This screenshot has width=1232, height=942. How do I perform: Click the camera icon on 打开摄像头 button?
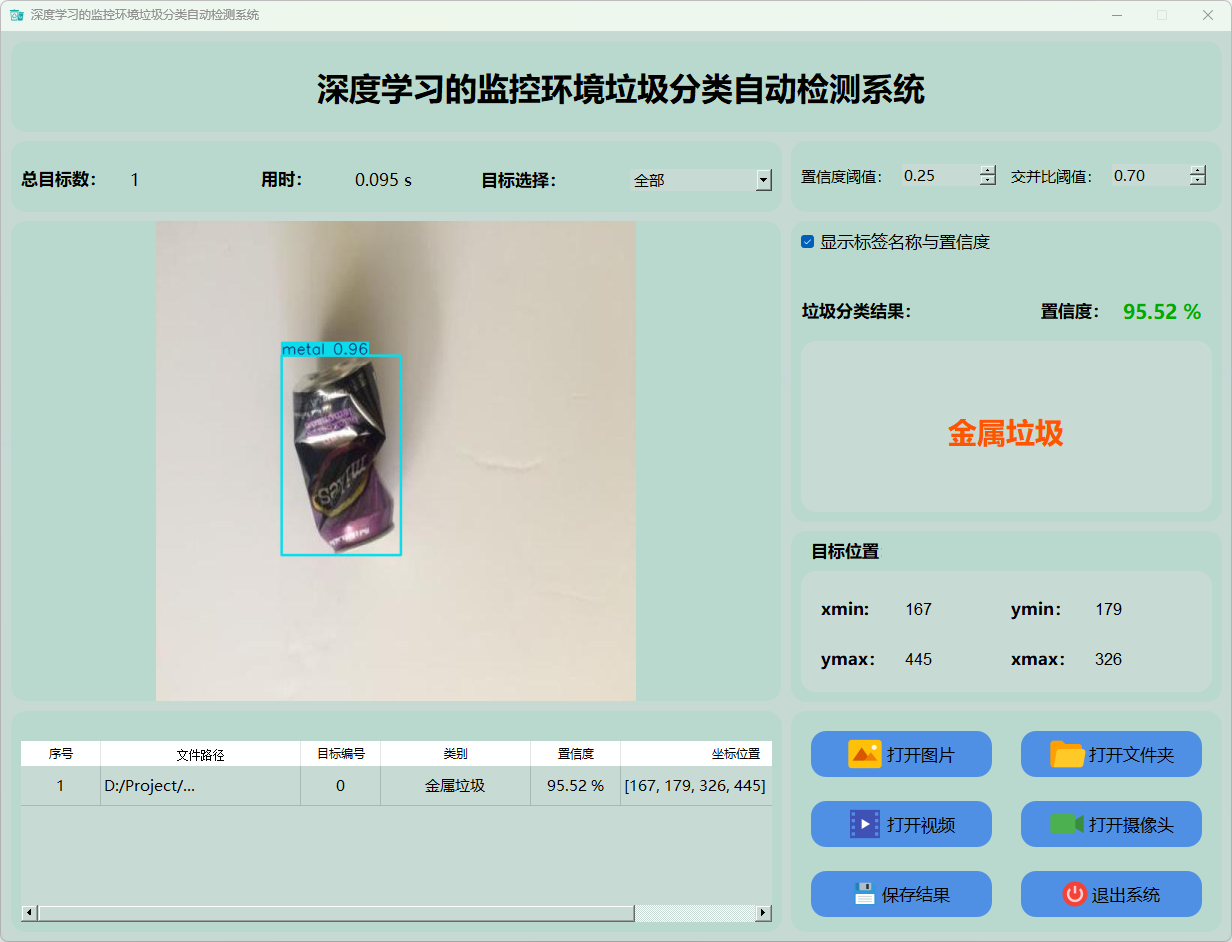[x=1067, y=824]
